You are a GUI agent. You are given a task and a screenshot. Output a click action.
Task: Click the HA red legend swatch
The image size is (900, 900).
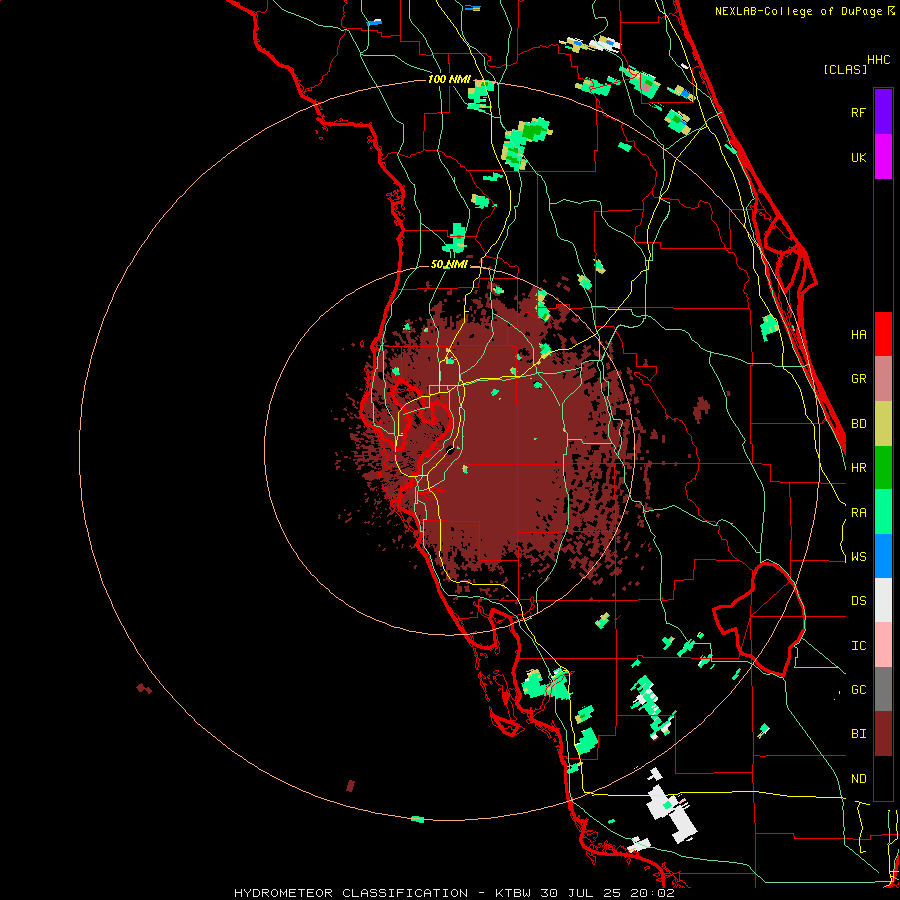pyautogui.click(x=883, y=334)
